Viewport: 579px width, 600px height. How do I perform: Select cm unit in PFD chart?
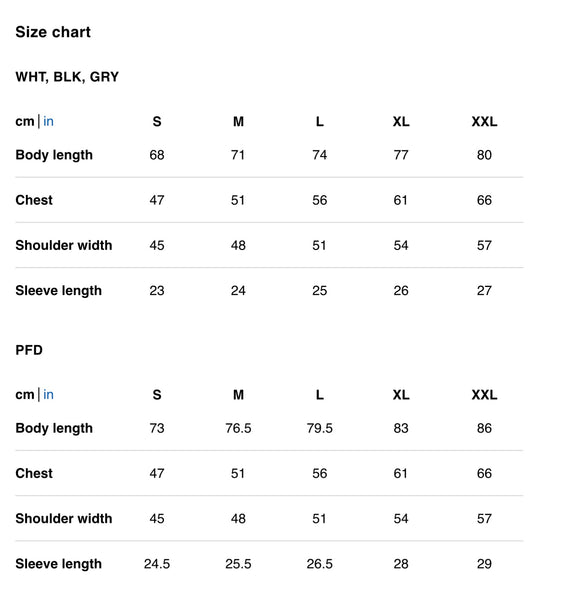point(25,395)
